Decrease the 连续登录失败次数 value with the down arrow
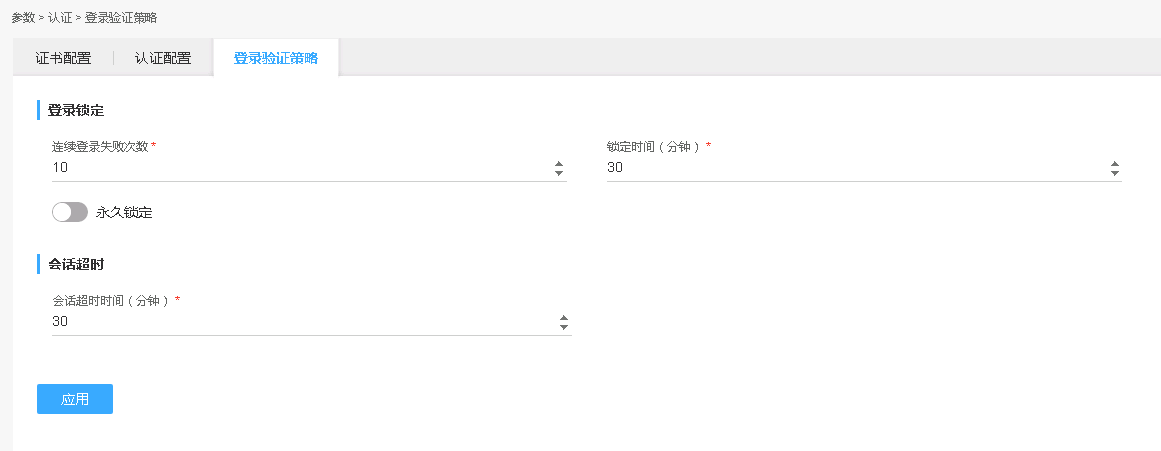Image resolution: width=1161 pixels, height=451 pixels. pos(559,174)
